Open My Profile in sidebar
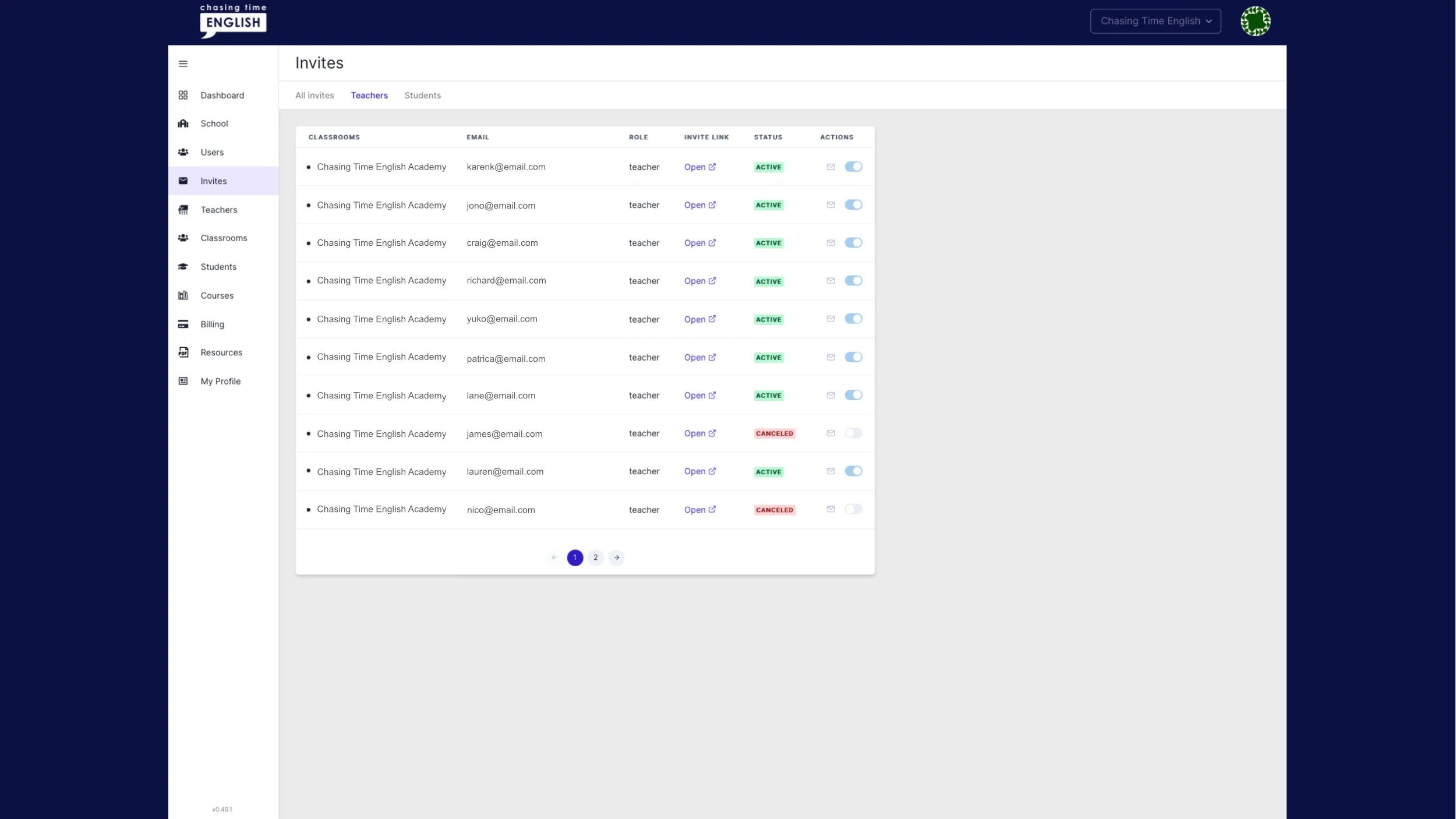The width and height of the screenshot is (1456, 819). pyautogui.click(x=220, y=381)
